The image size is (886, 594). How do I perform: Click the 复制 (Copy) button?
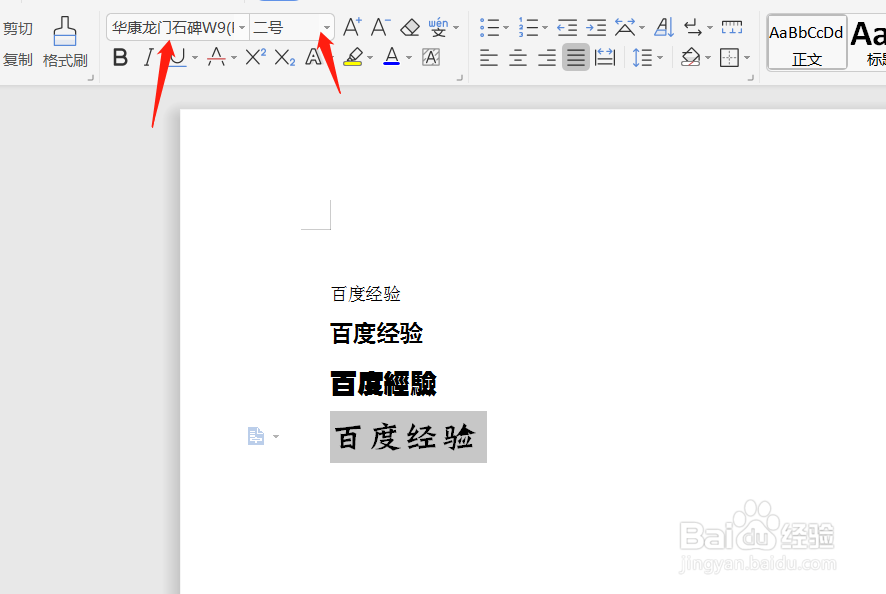pos(17,60)
